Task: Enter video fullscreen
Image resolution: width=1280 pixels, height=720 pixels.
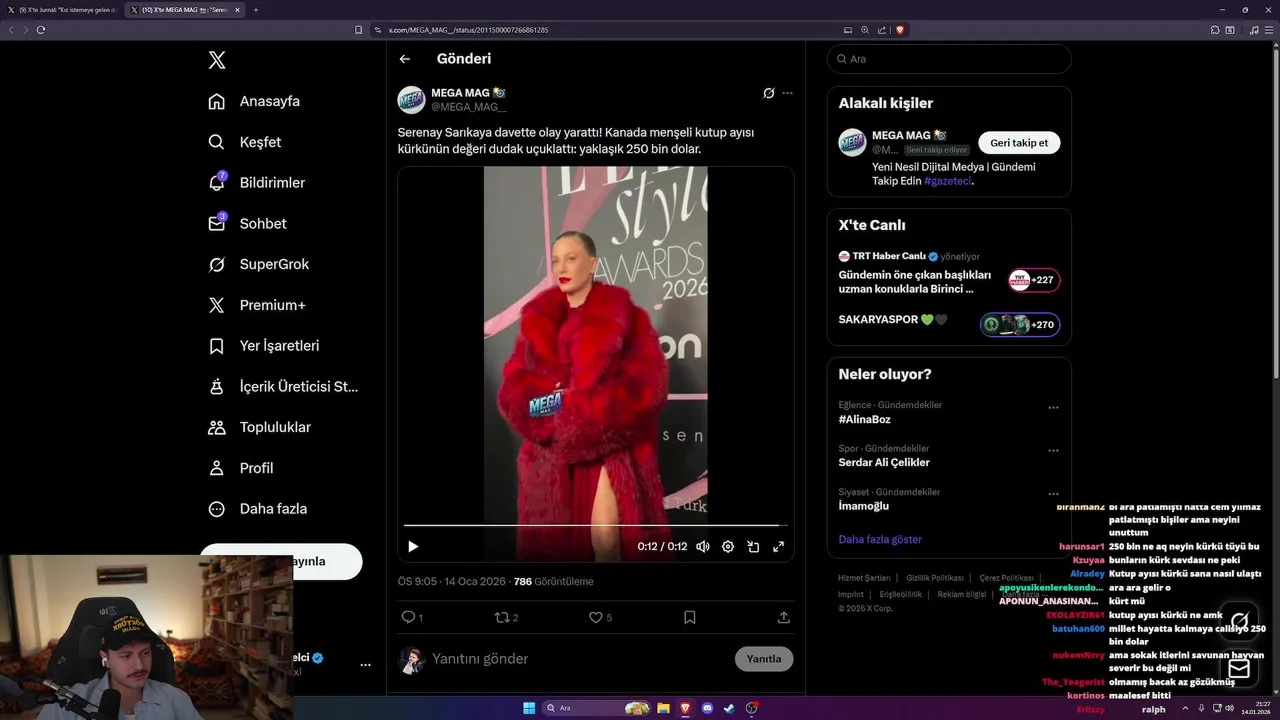Action: [x=778, y=546]
